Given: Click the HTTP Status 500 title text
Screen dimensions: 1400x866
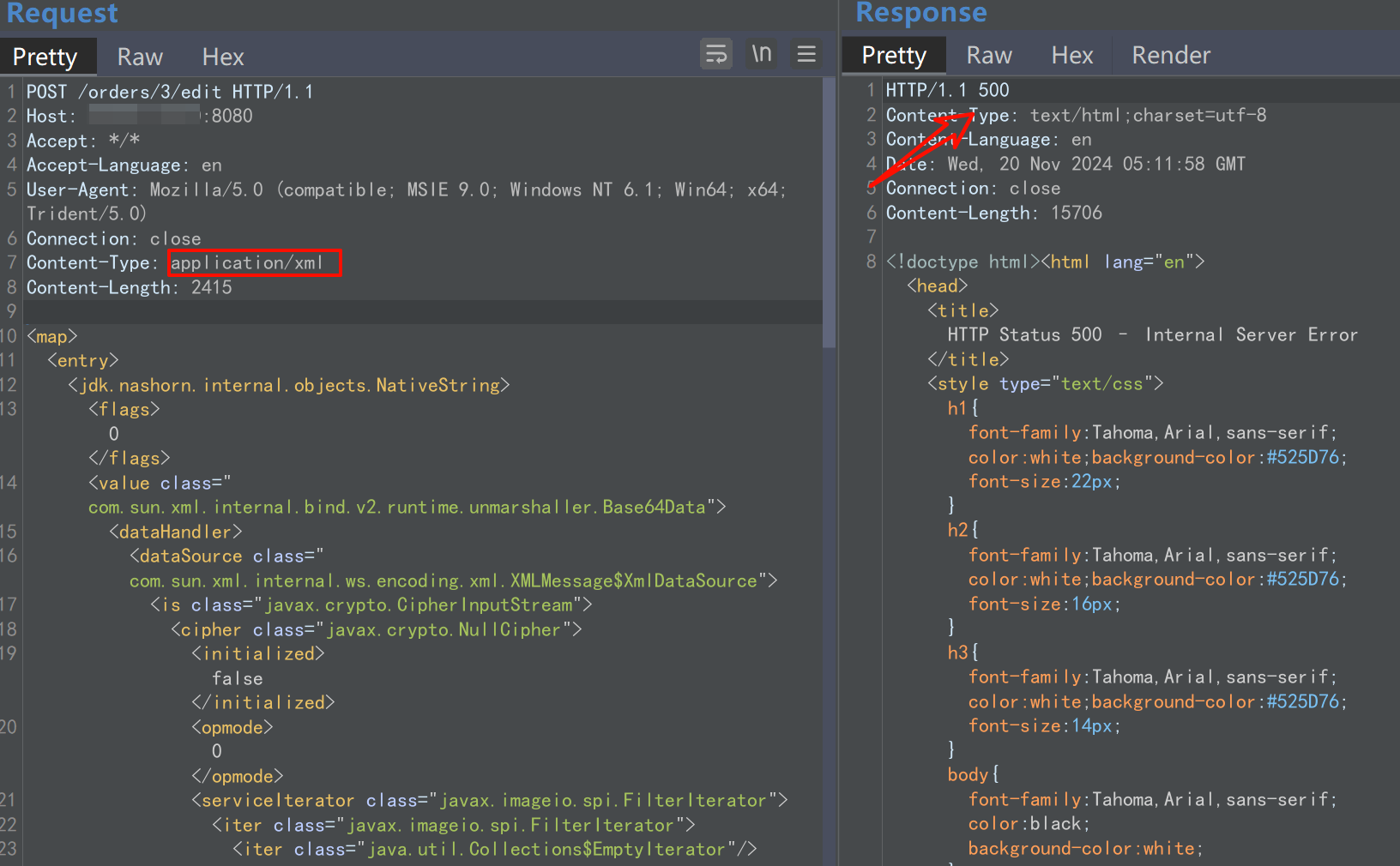Looking at the screenshot, I should tap(1153, 335).
